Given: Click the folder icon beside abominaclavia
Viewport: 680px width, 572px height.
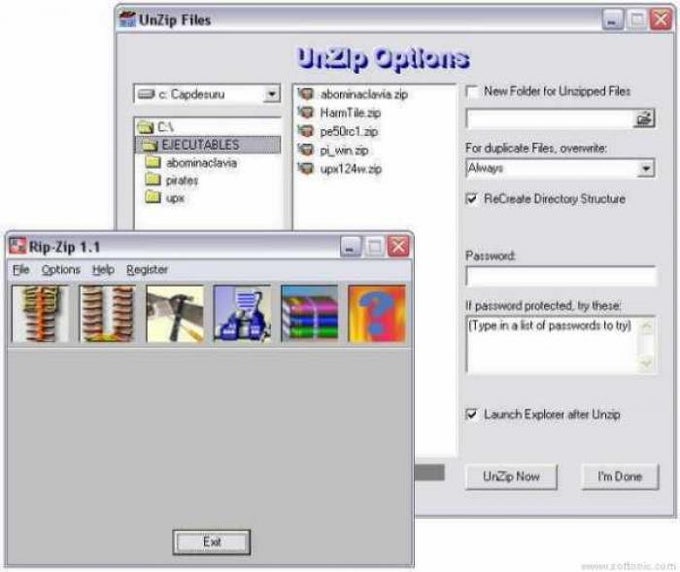Looking at the screenshot, I should click(x=153, y=162).
